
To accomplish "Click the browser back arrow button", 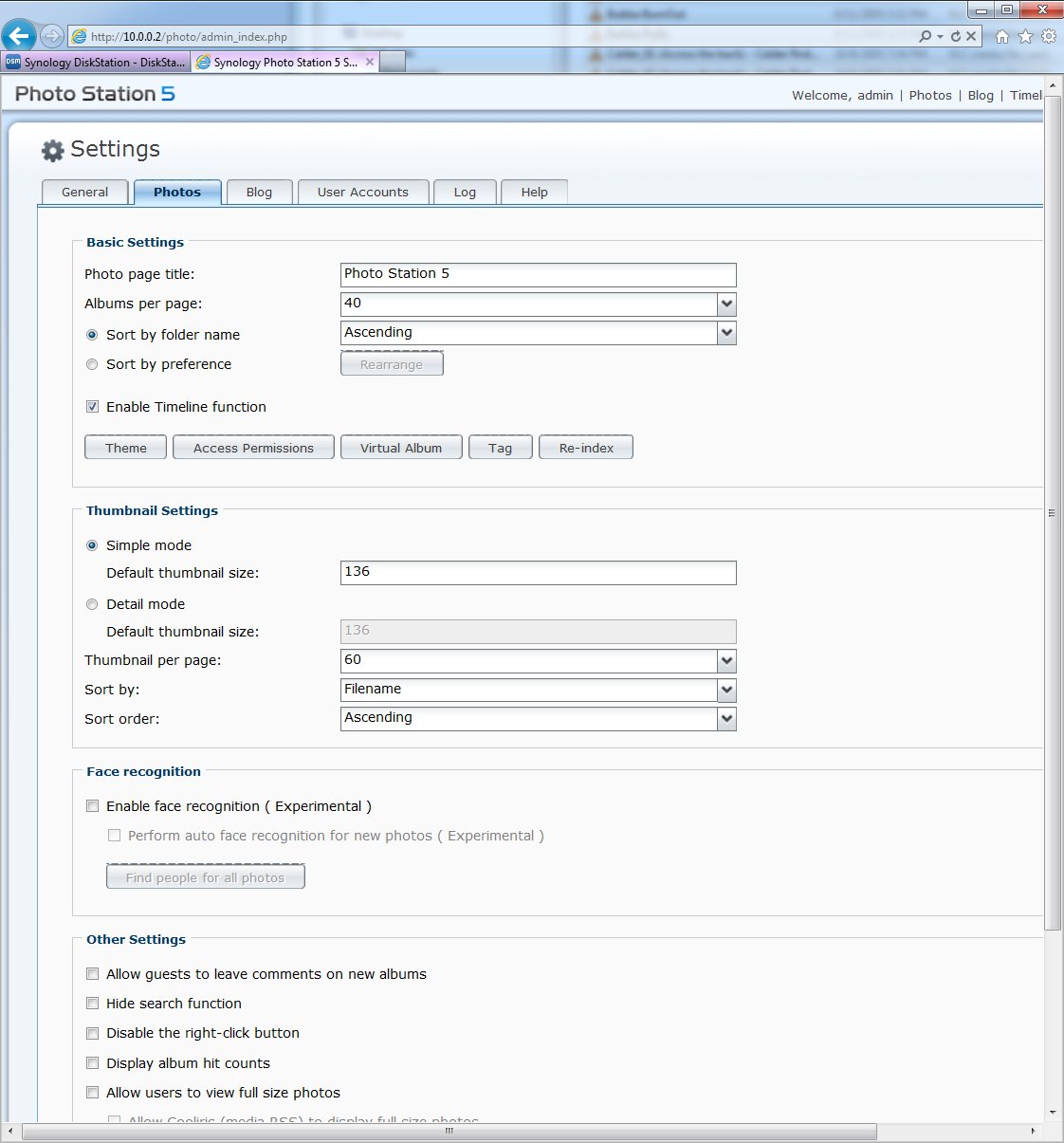I will point(19,36).
